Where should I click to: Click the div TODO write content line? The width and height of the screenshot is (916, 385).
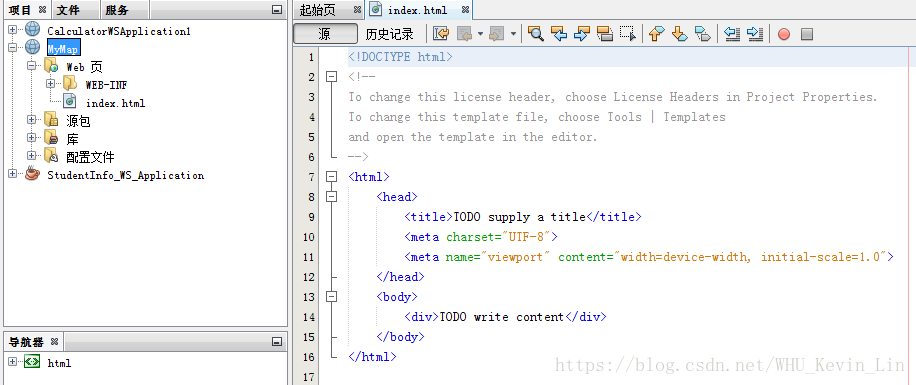tap(505, 317)
